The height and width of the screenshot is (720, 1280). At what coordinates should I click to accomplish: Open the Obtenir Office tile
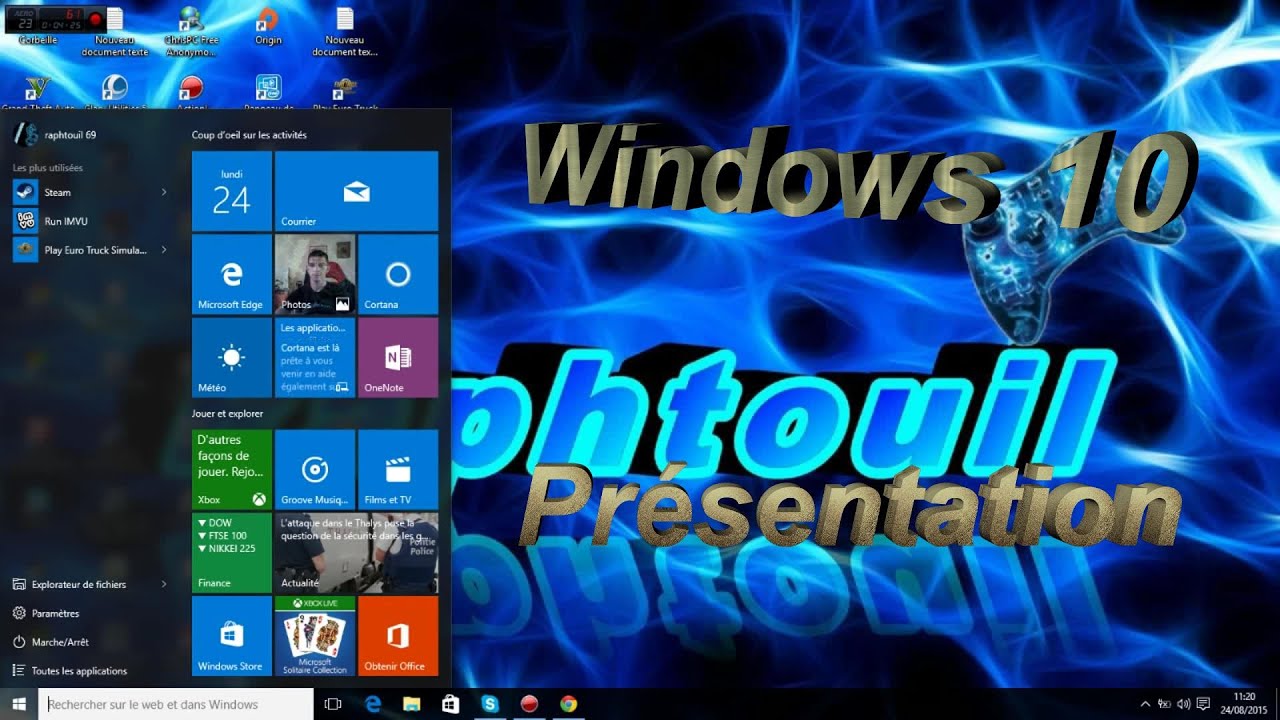[x=397, y=636]
